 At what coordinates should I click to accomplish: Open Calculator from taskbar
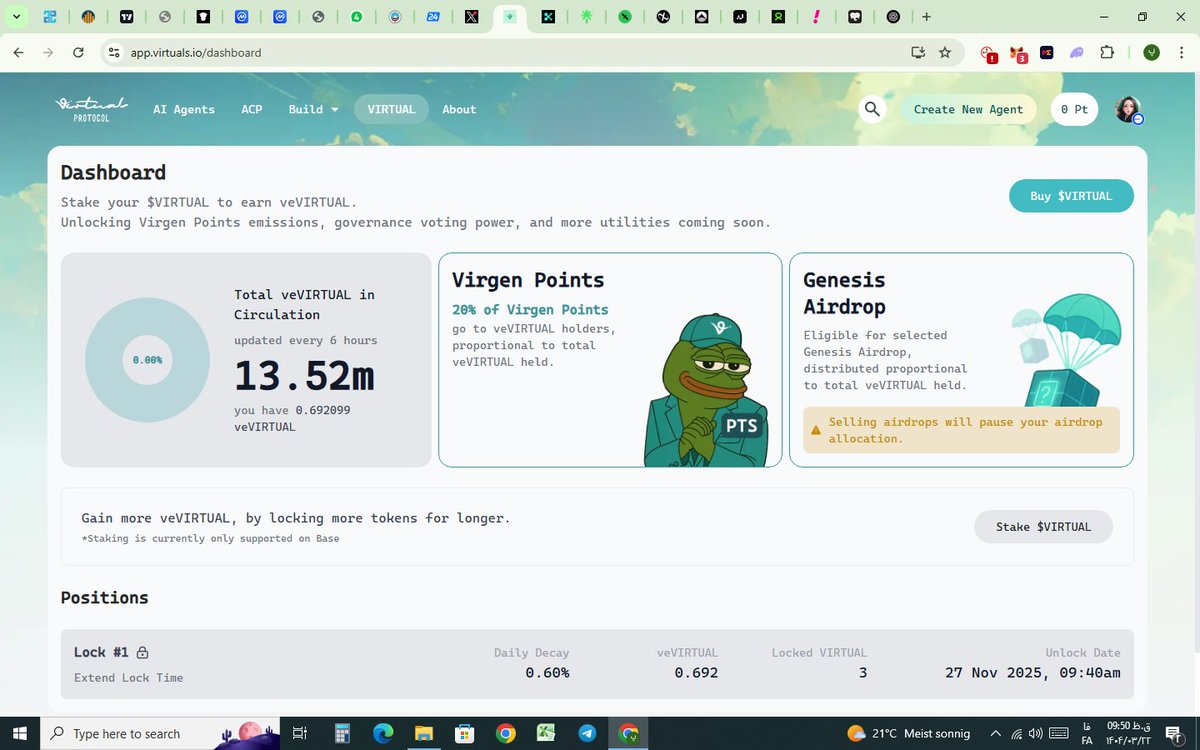pos(342,733)
